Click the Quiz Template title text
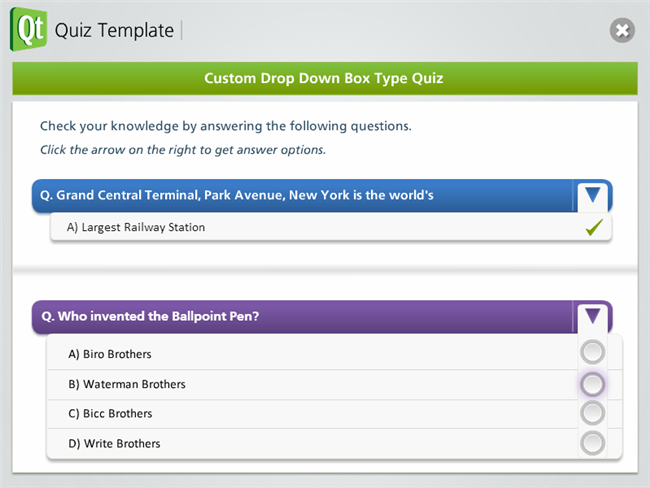This screenshot has height=488, width=650. (x=114, y=30)
